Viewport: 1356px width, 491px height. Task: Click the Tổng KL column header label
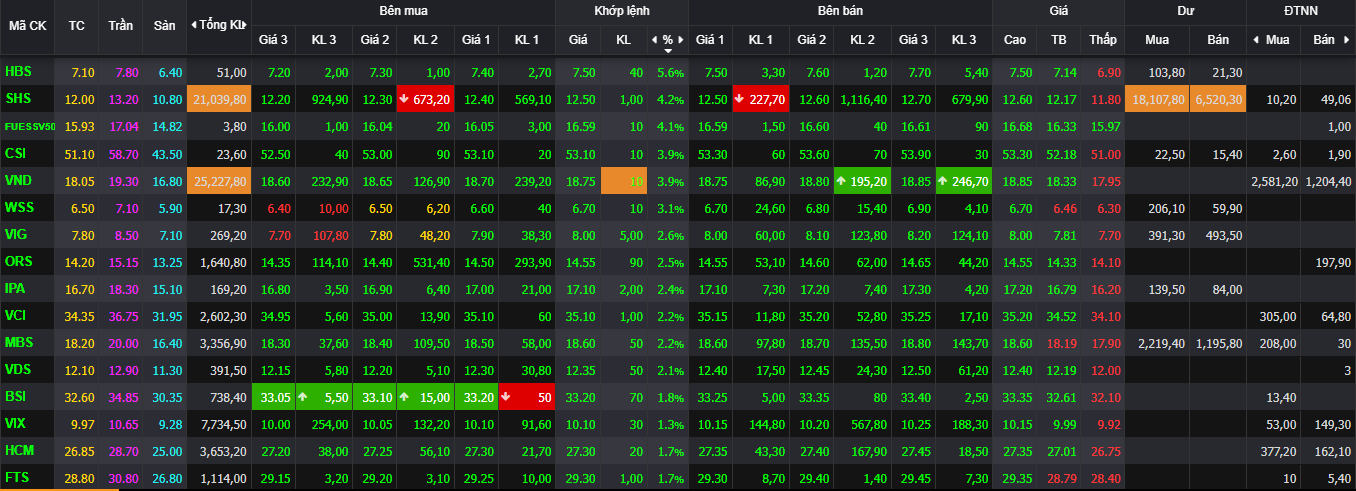pos(222,25)
